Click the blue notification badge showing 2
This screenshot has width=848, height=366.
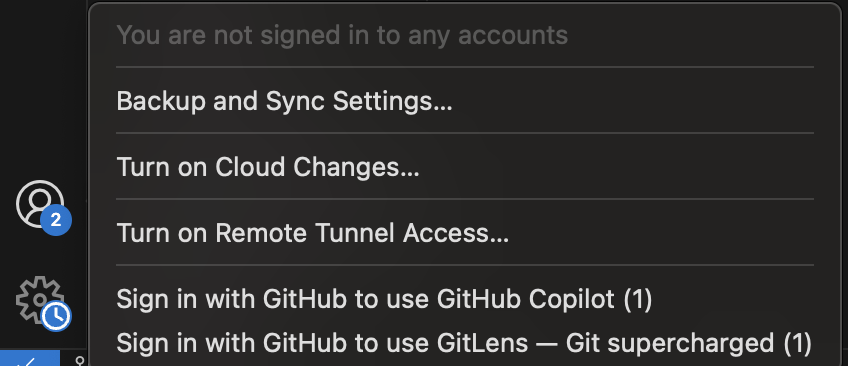point(56,220)
